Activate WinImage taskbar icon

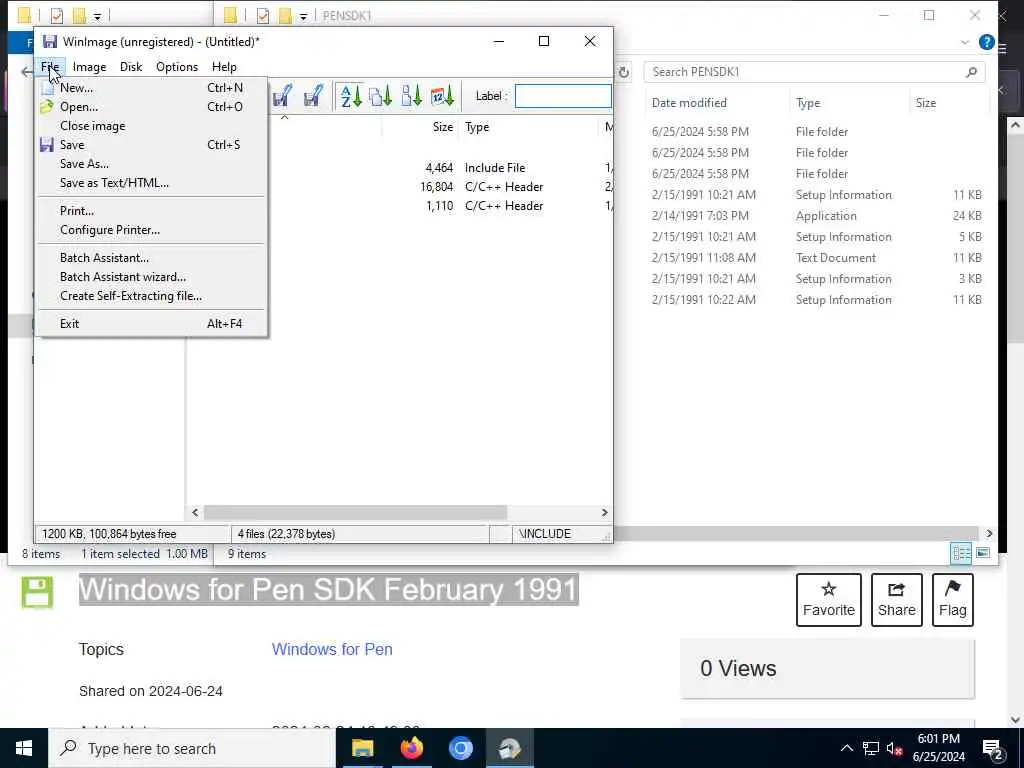(509, 748)
